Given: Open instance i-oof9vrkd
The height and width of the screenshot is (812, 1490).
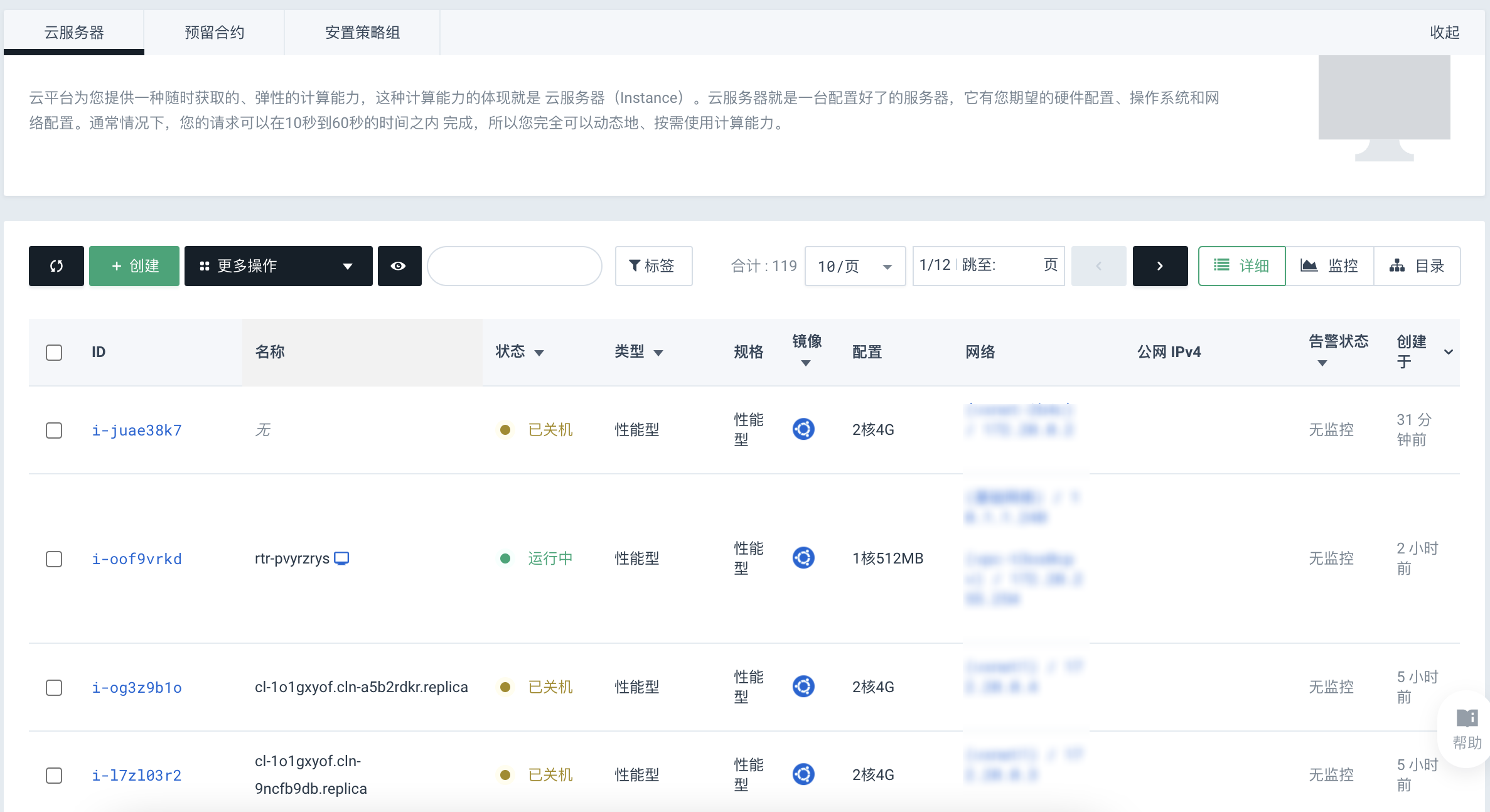Looking at the screenshot, I should pos(137,559).
